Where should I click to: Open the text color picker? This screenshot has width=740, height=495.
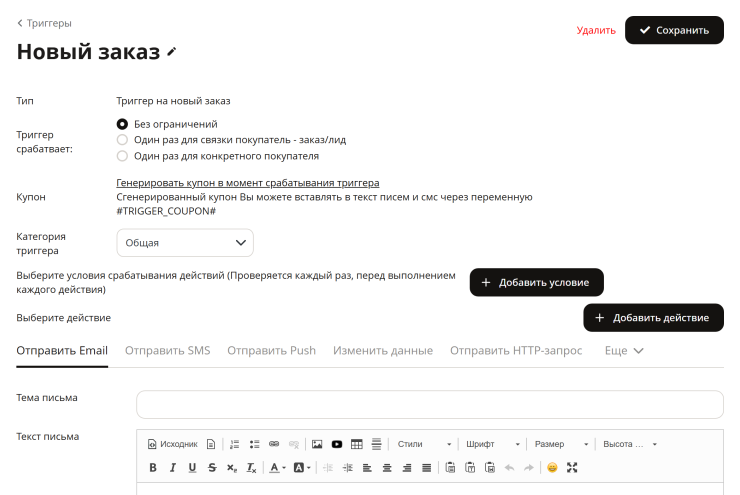coord(278,468)
